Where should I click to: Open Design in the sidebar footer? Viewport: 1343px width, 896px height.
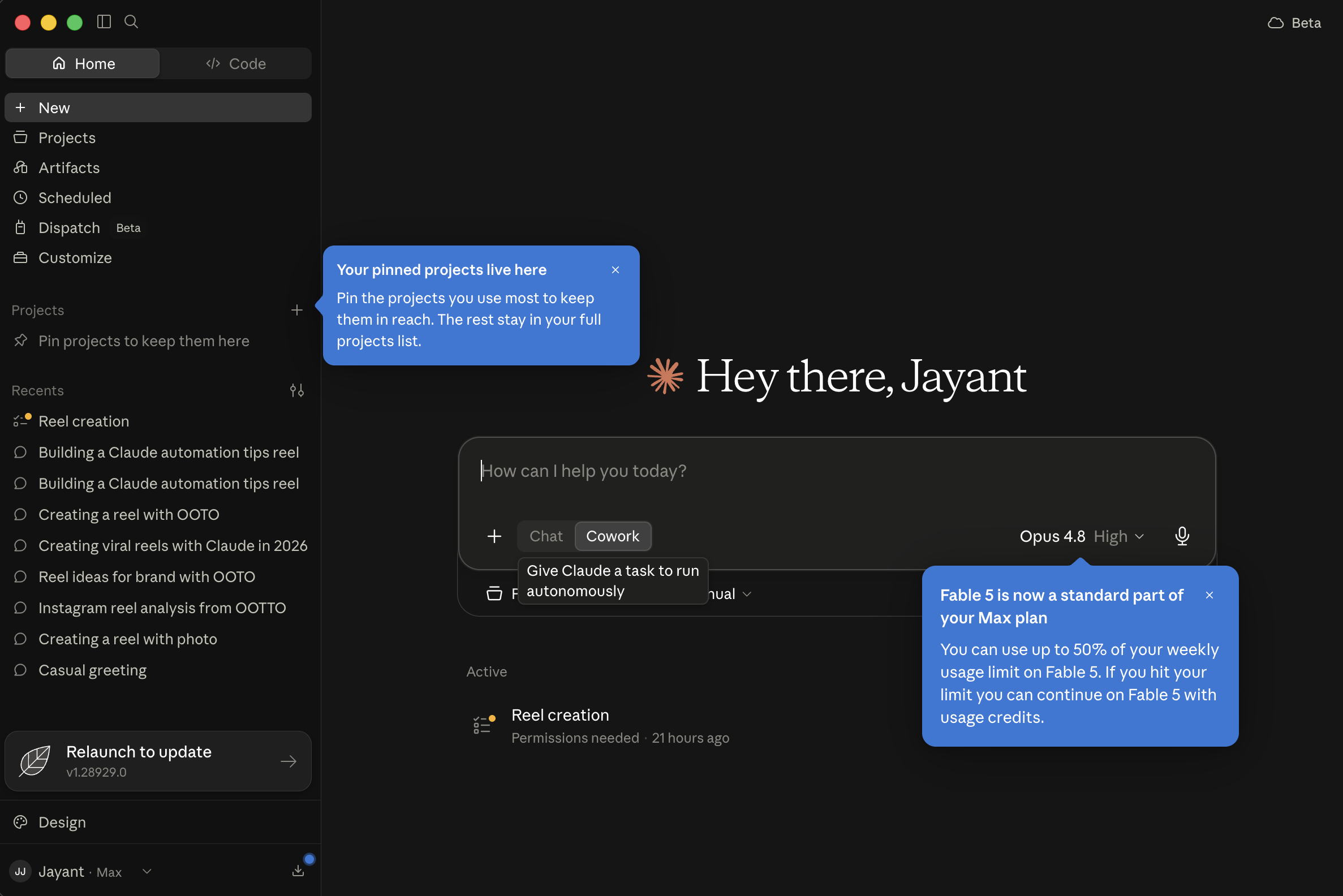tap(158, 822)
